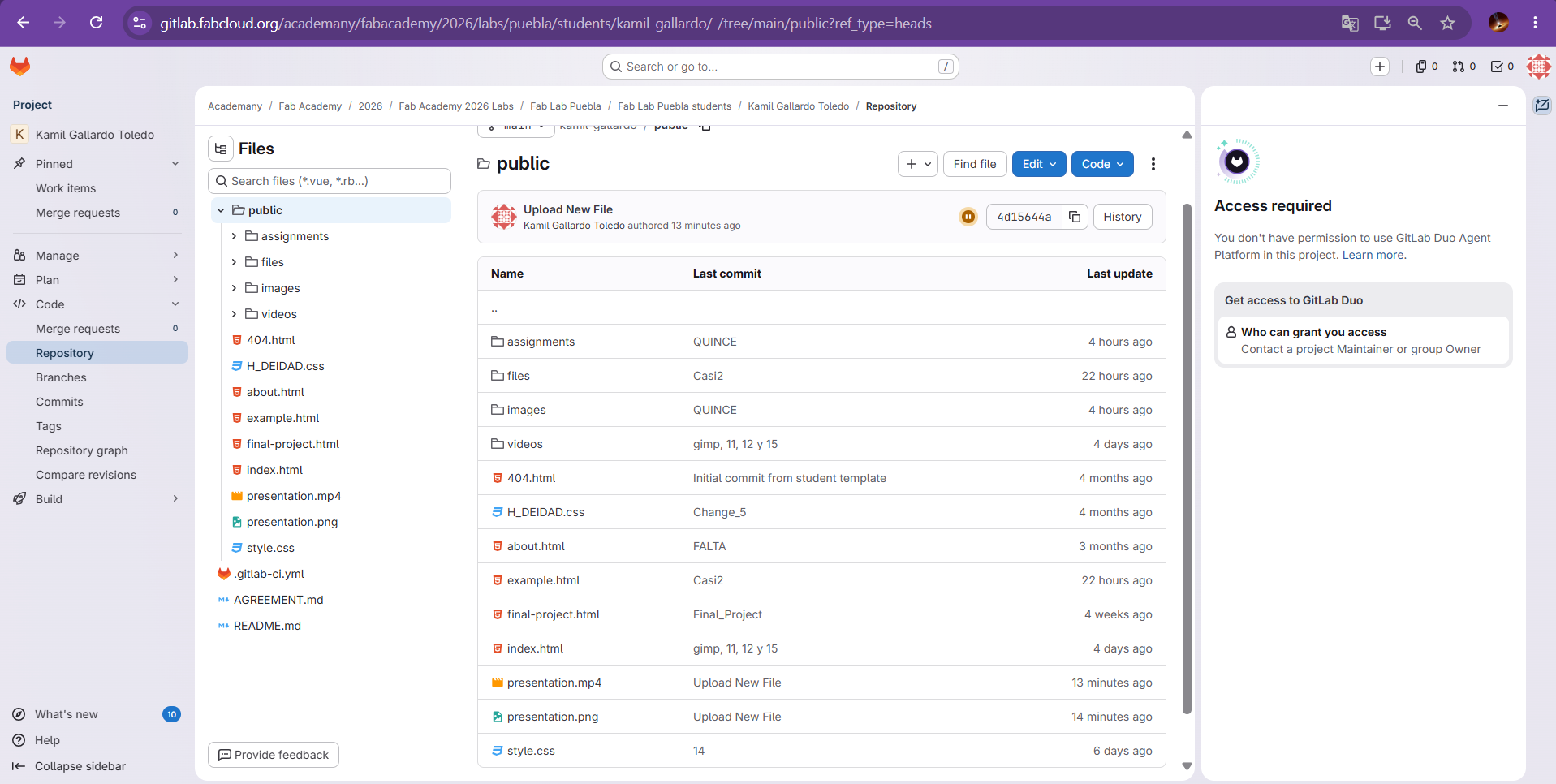
Task: Click the Fab Lab Puebla breadcrumb link
Action: point(566,106)
